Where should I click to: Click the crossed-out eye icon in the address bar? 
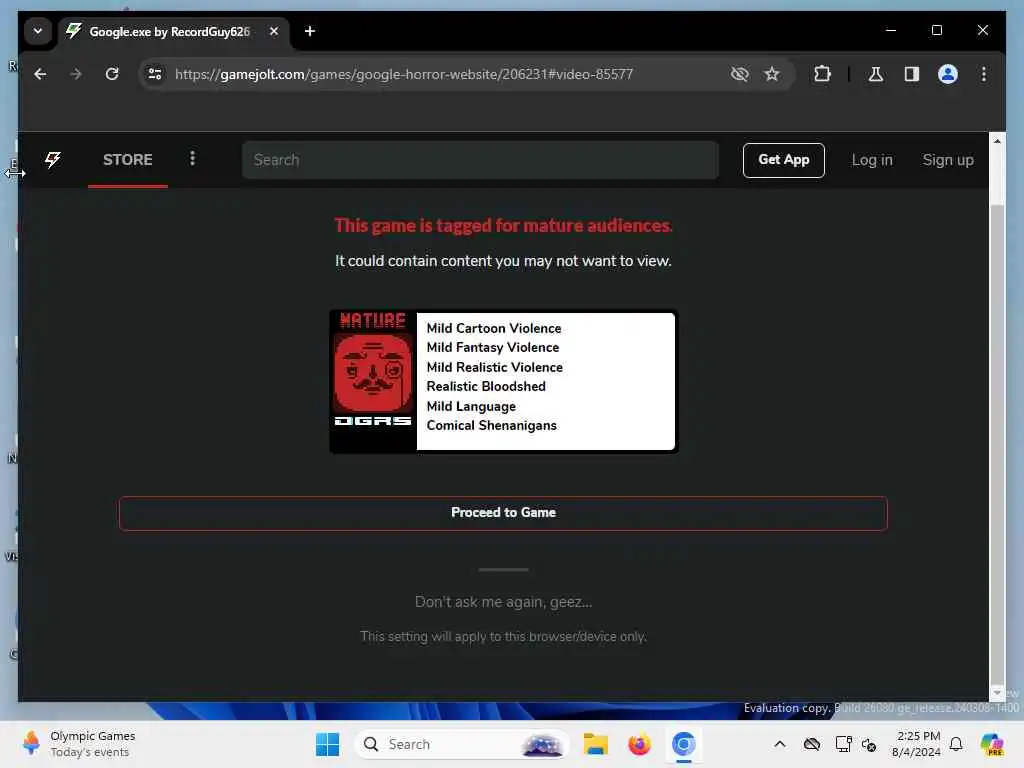739,74
